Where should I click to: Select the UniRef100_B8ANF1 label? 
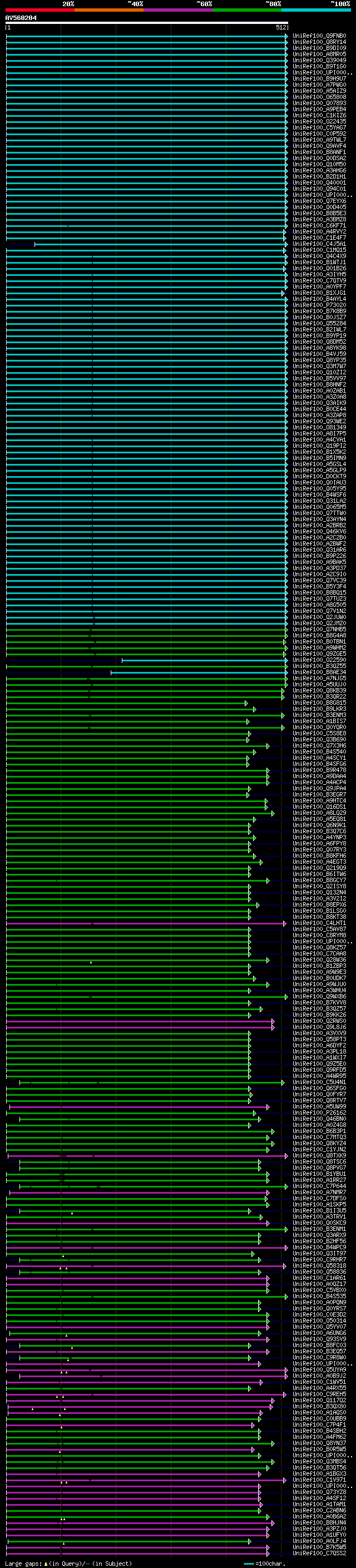(x=319, y=152)
